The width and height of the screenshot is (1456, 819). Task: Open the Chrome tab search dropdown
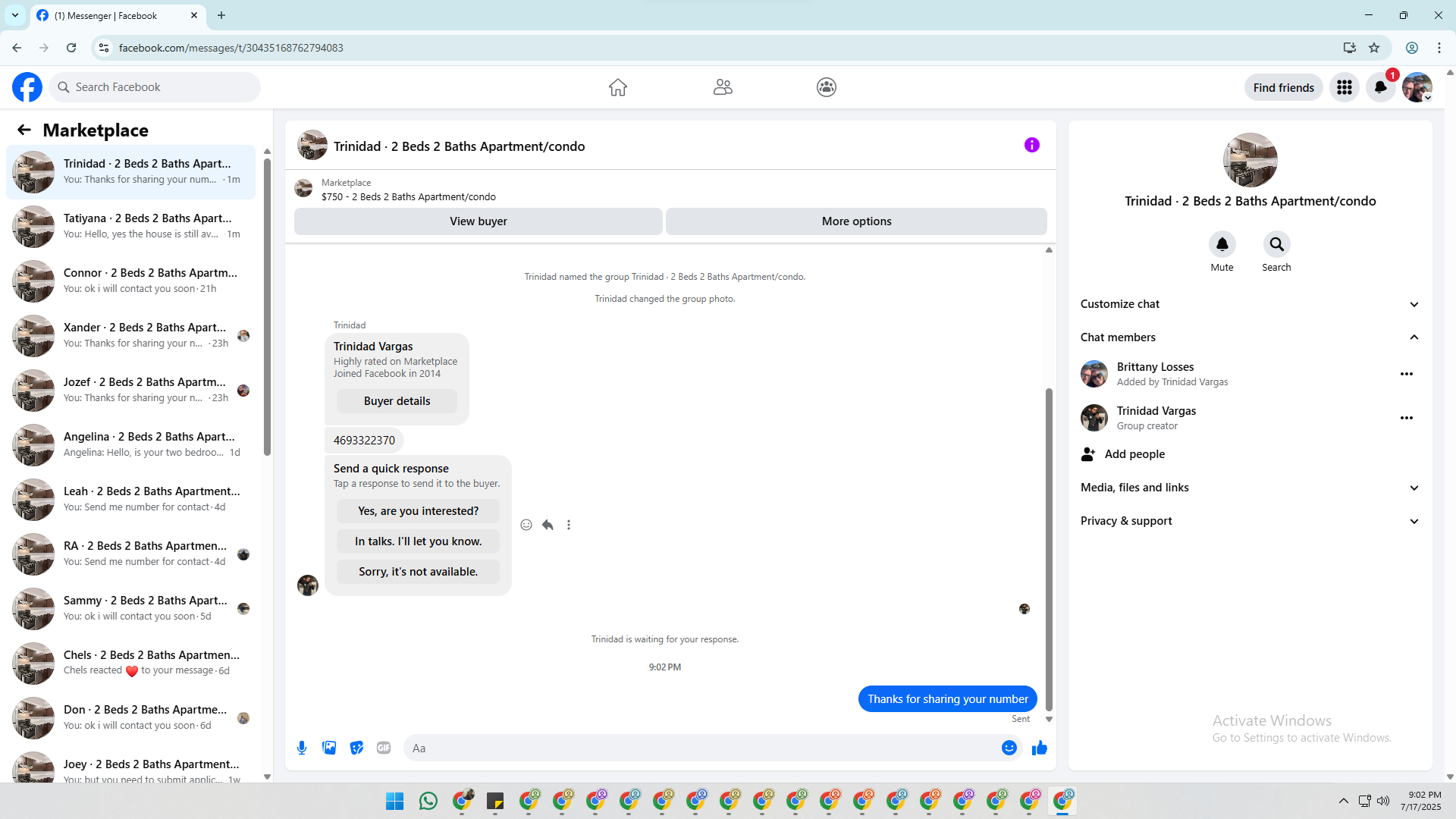click(15, 15)
